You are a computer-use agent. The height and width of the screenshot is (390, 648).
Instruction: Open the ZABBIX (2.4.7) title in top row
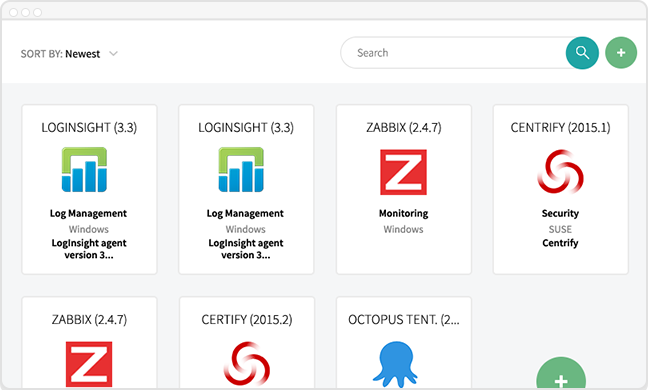tap(404, 128)
